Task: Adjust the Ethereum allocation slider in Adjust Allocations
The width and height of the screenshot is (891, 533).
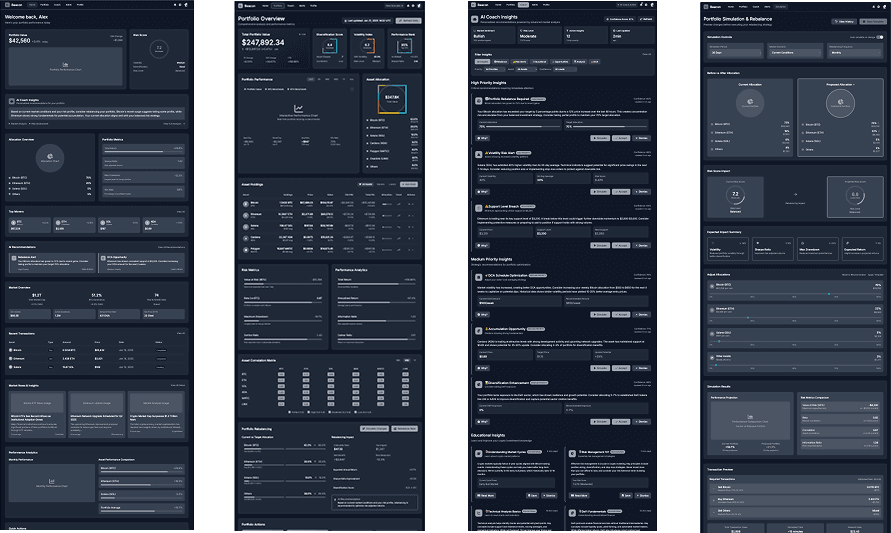Action: (795, 318)
